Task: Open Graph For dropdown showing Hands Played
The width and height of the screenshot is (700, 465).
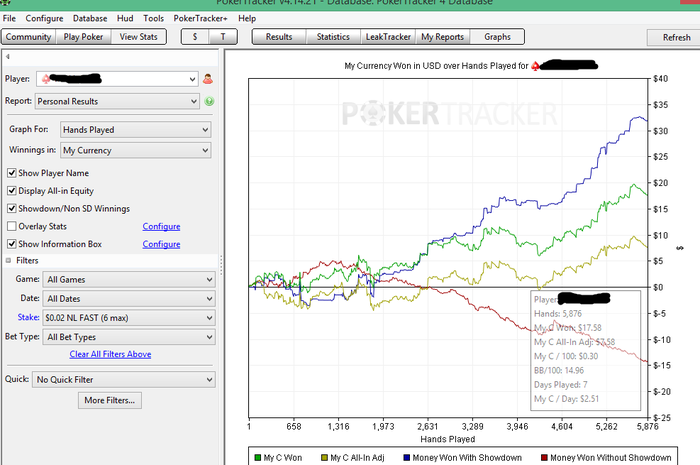Action: coord(136,130)
